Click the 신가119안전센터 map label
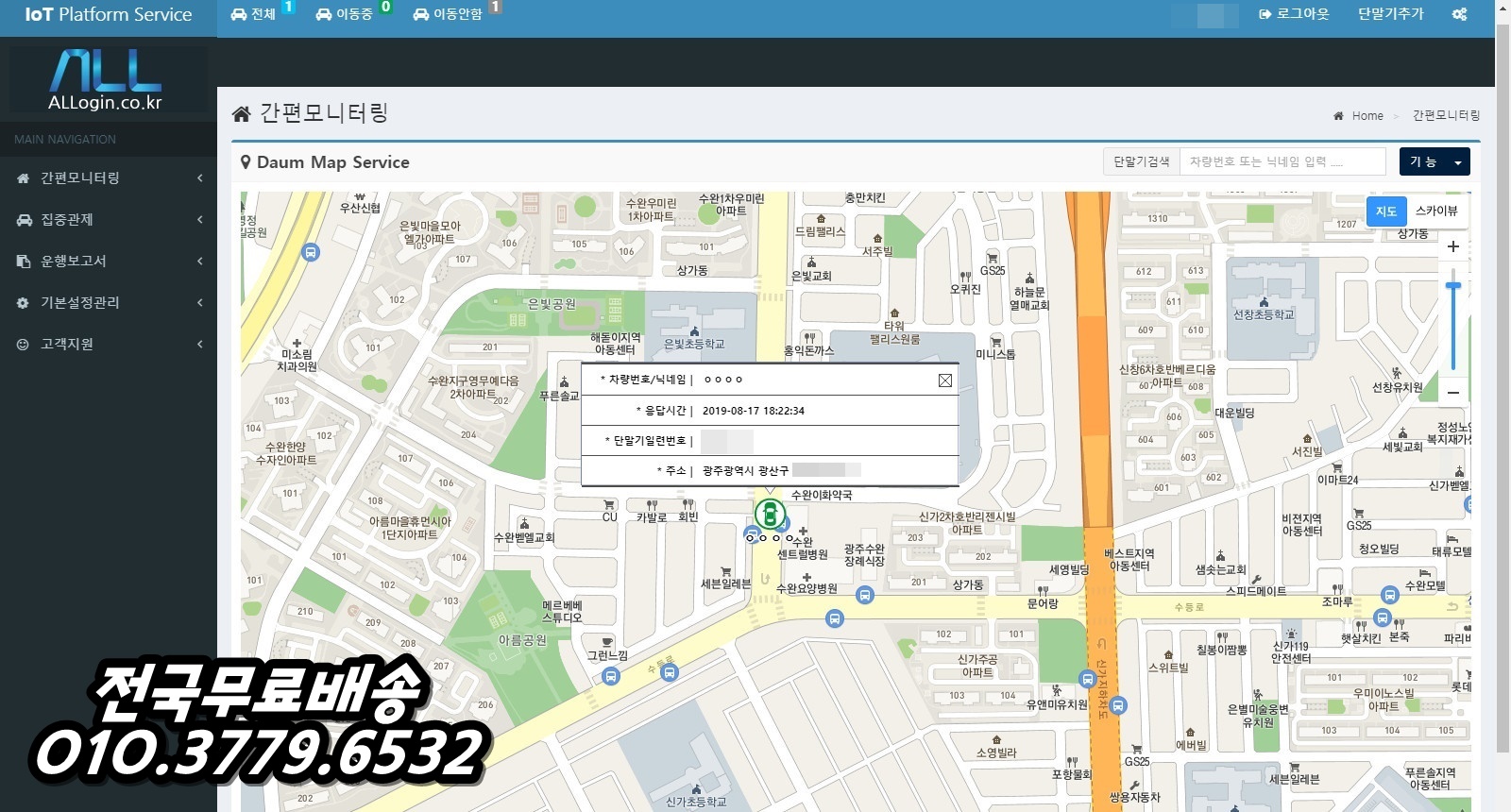This screenshot has width=1511, height=812. 1290,652
